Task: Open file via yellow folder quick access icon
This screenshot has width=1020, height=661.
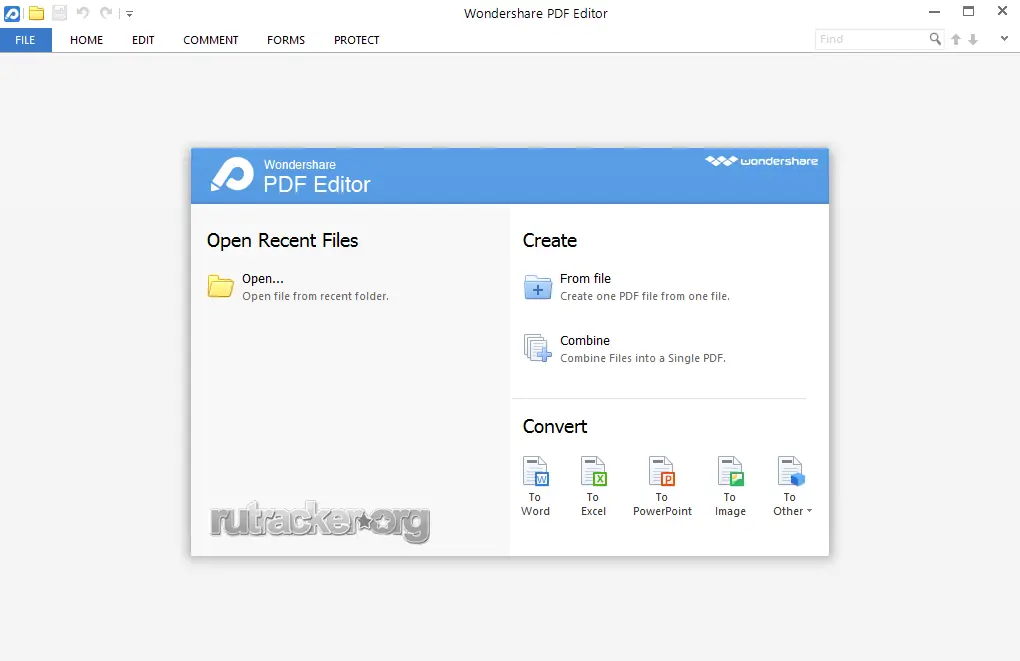Action: [x=36, y=13]
